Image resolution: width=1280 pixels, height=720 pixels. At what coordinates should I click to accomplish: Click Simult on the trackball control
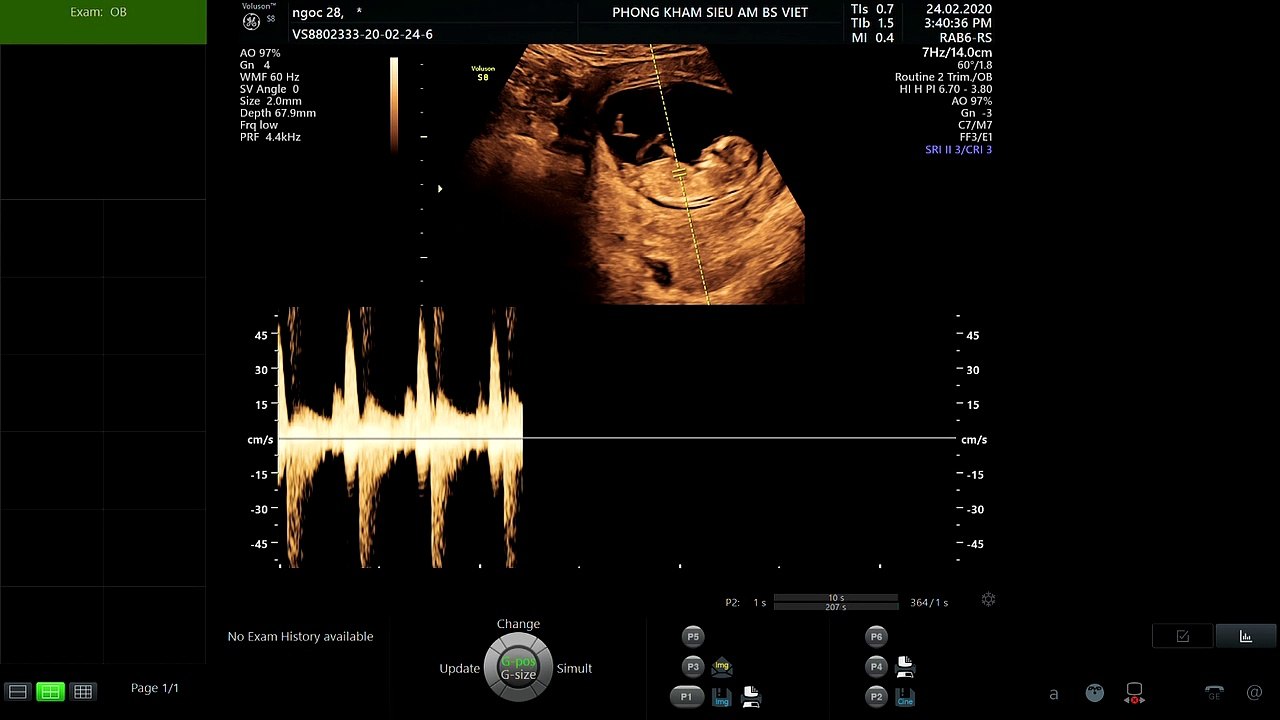pyautogui.click(x=574, y=668)
